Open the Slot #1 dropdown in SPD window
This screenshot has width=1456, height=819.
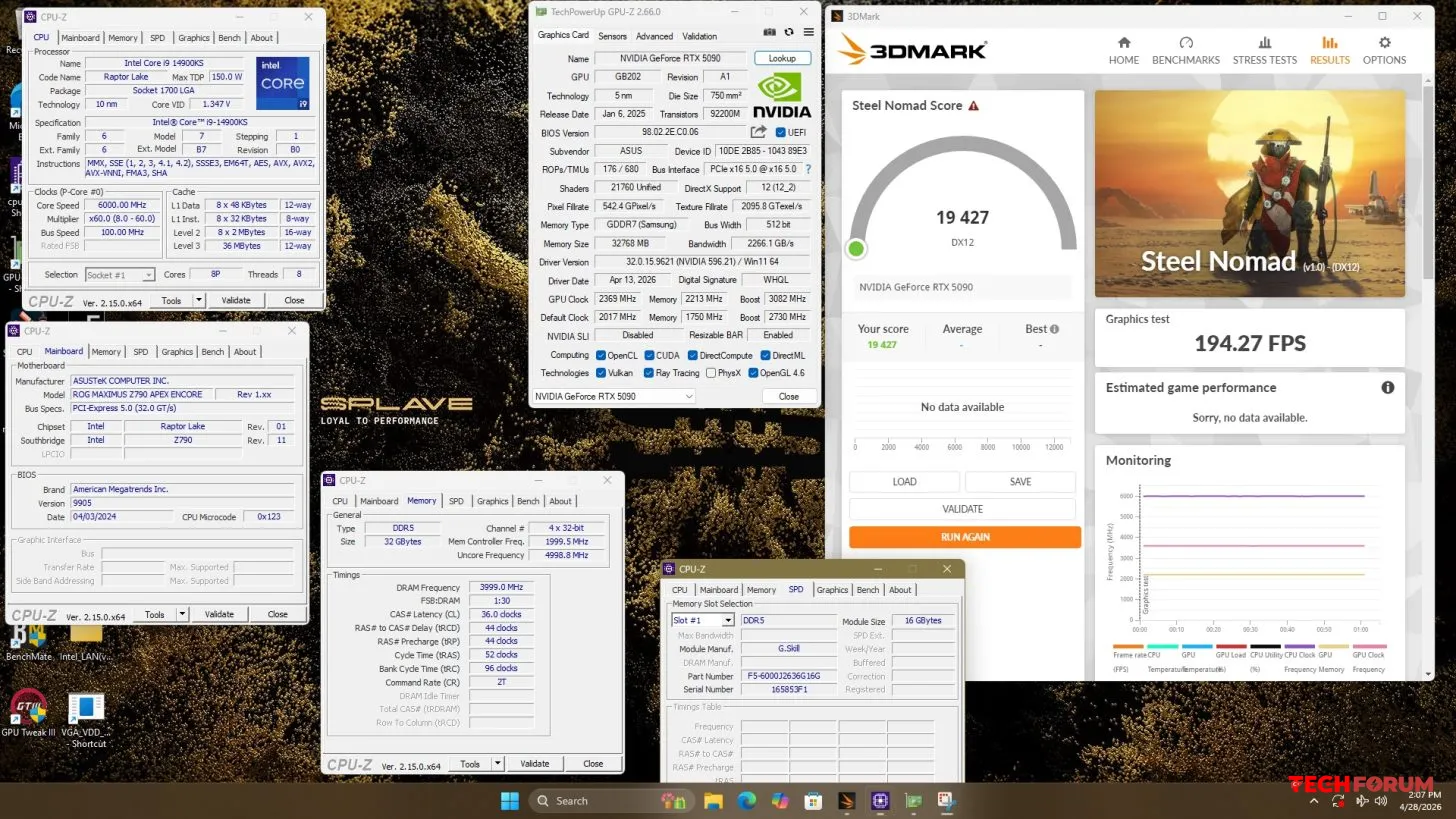tap(702, 620)
